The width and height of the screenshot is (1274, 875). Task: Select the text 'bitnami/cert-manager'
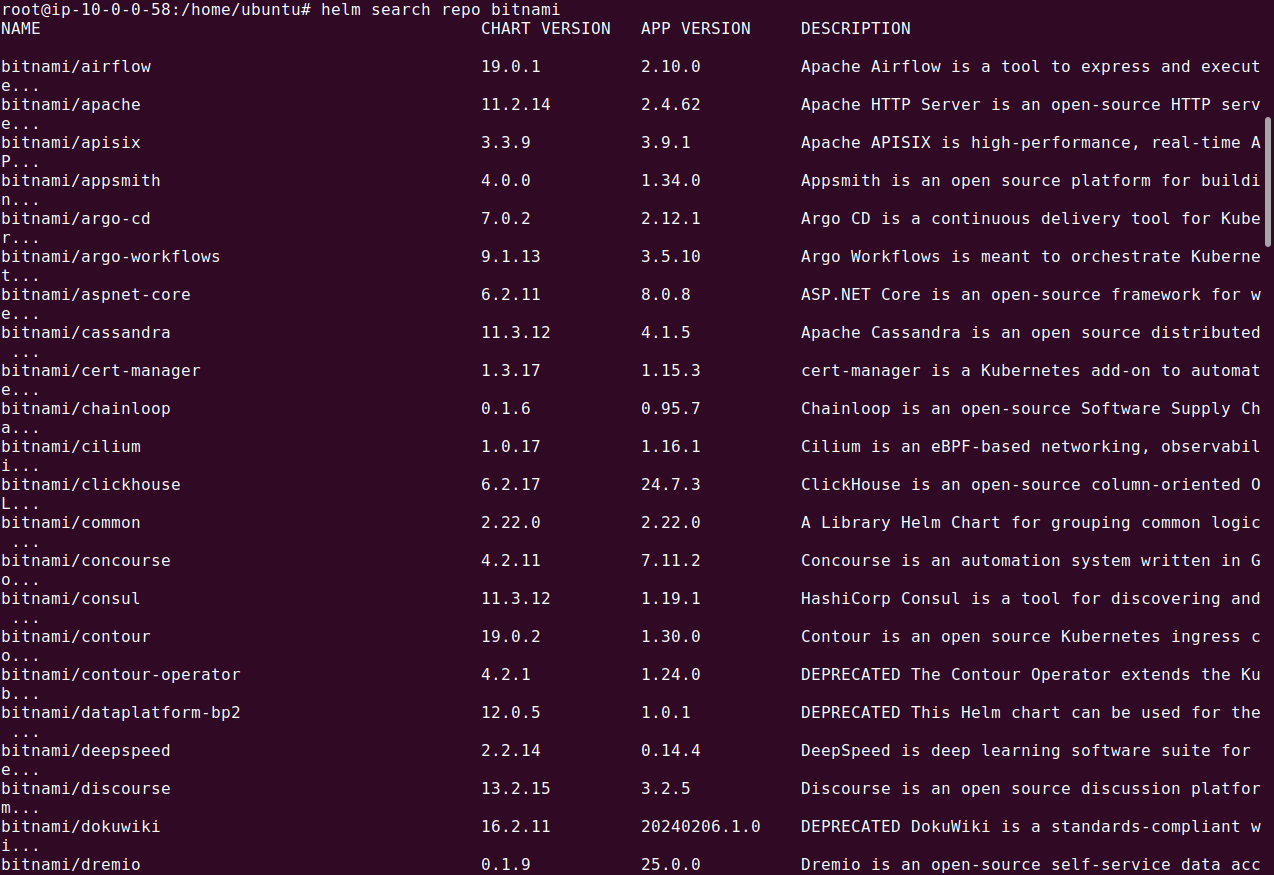[101, 371]
